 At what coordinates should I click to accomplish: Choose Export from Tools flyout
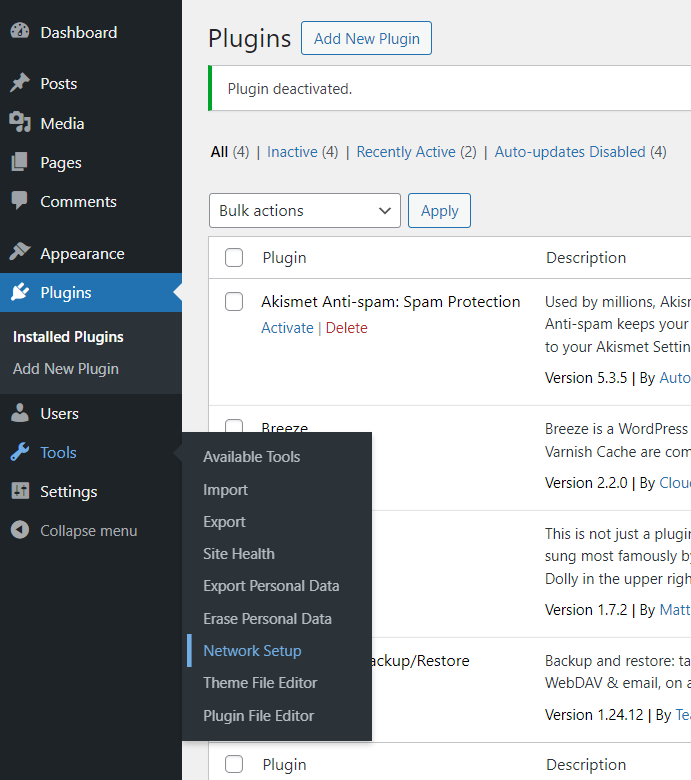224,522
